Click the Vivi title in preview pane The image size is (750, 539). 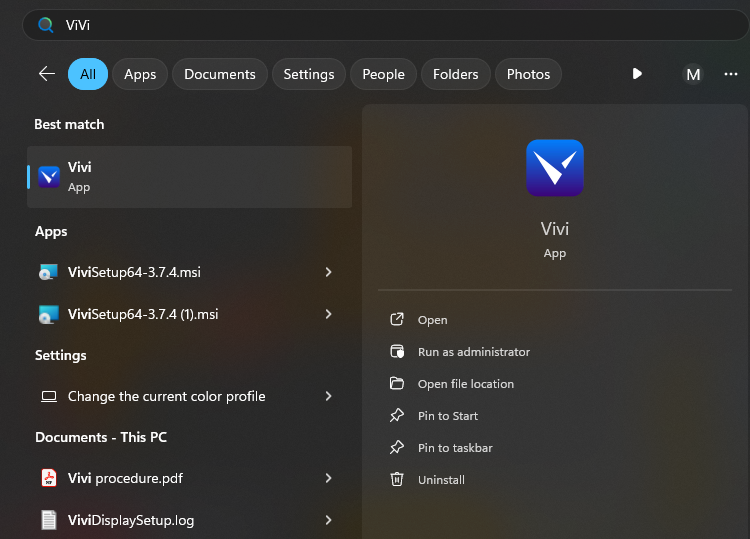tap(555, 229)
